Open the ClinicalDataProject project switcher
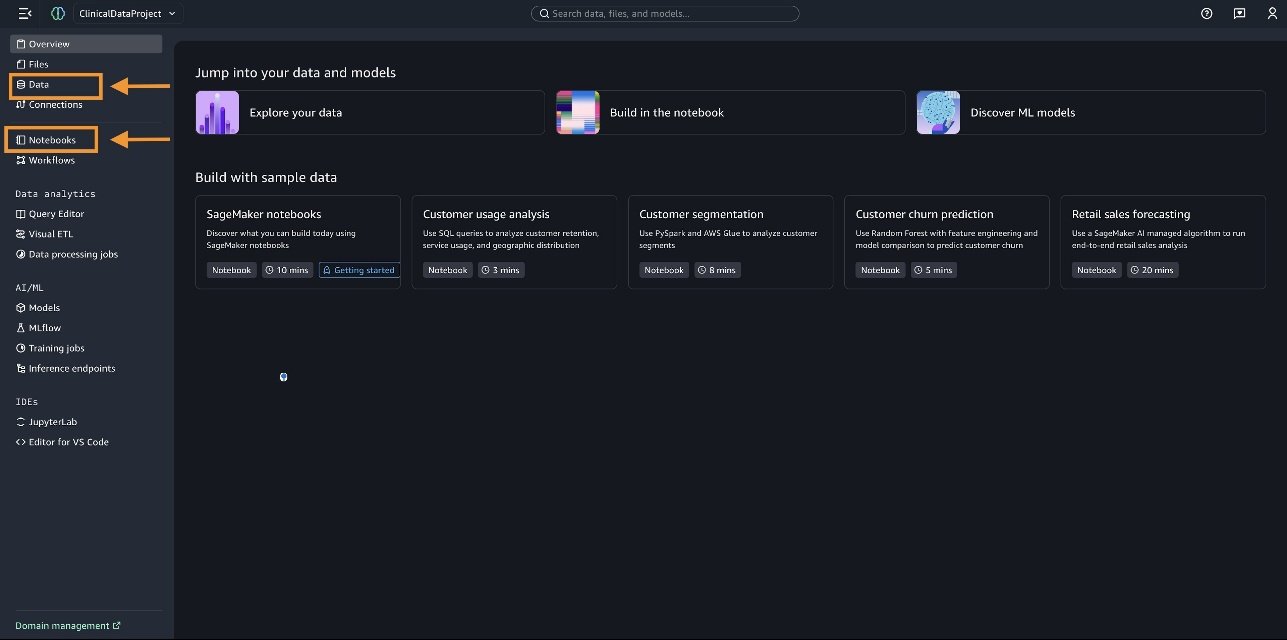The image size is (1287, 640). (127, 13)
